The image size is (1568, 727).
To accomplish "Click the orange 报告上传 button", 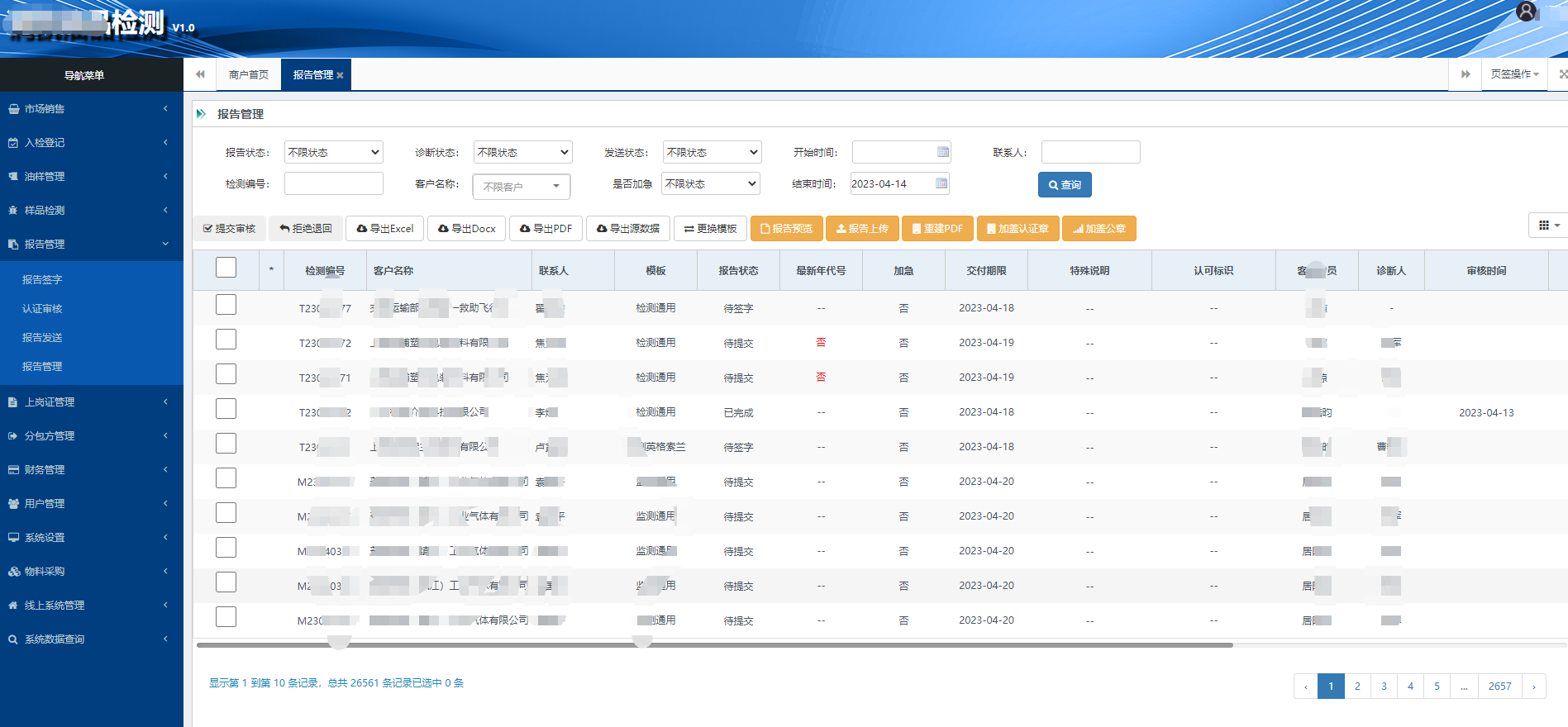I will tap(862, 229).
